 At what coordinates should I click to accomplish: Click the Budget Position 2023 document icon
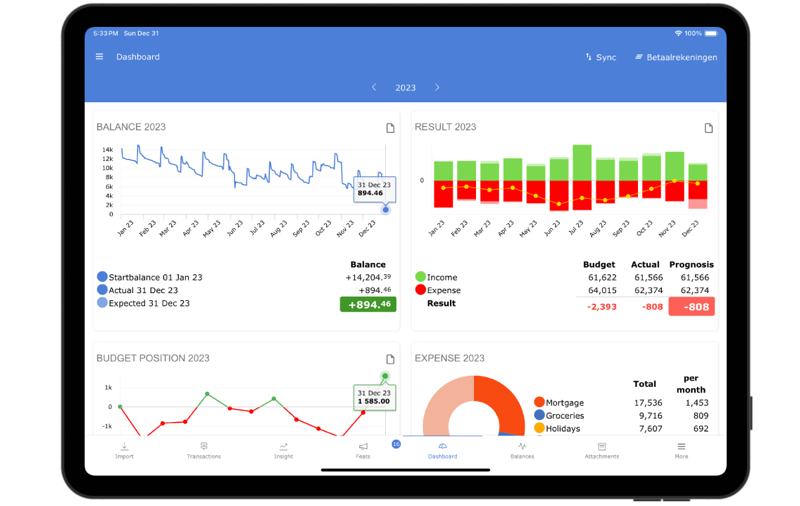390,359
